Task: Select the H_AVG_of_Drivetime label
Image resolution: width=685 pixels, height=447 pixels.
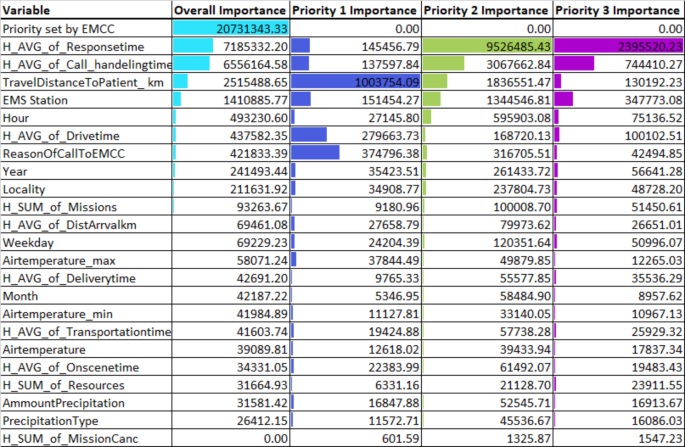Action: (x=61, y=136)
